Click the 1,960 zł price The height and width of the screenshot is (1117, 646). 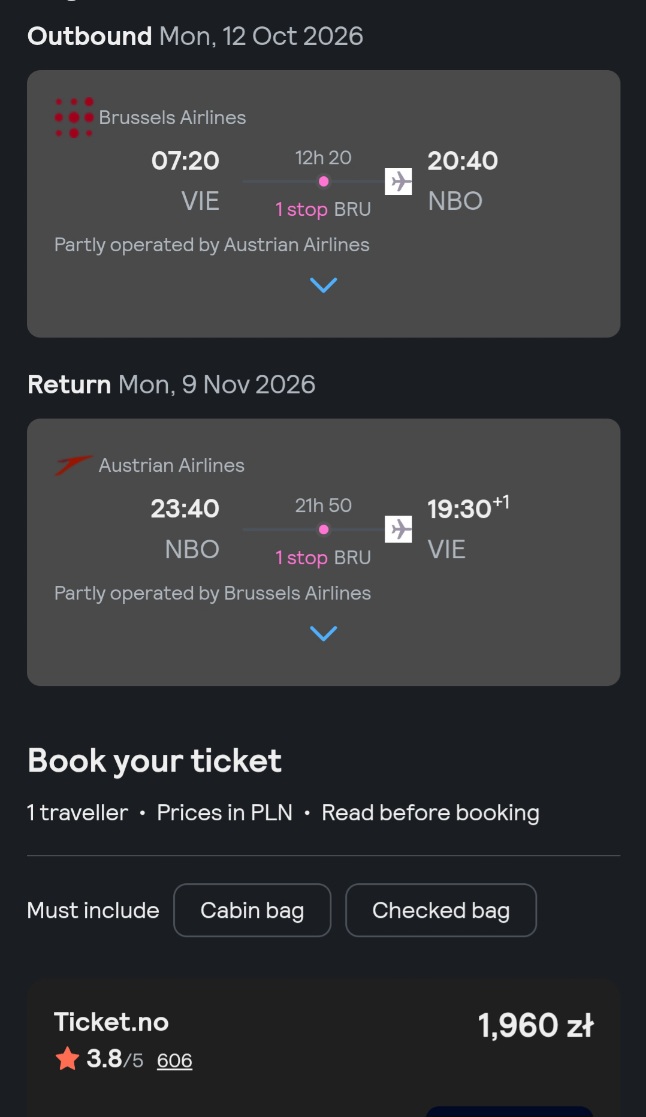point(536,1026)
